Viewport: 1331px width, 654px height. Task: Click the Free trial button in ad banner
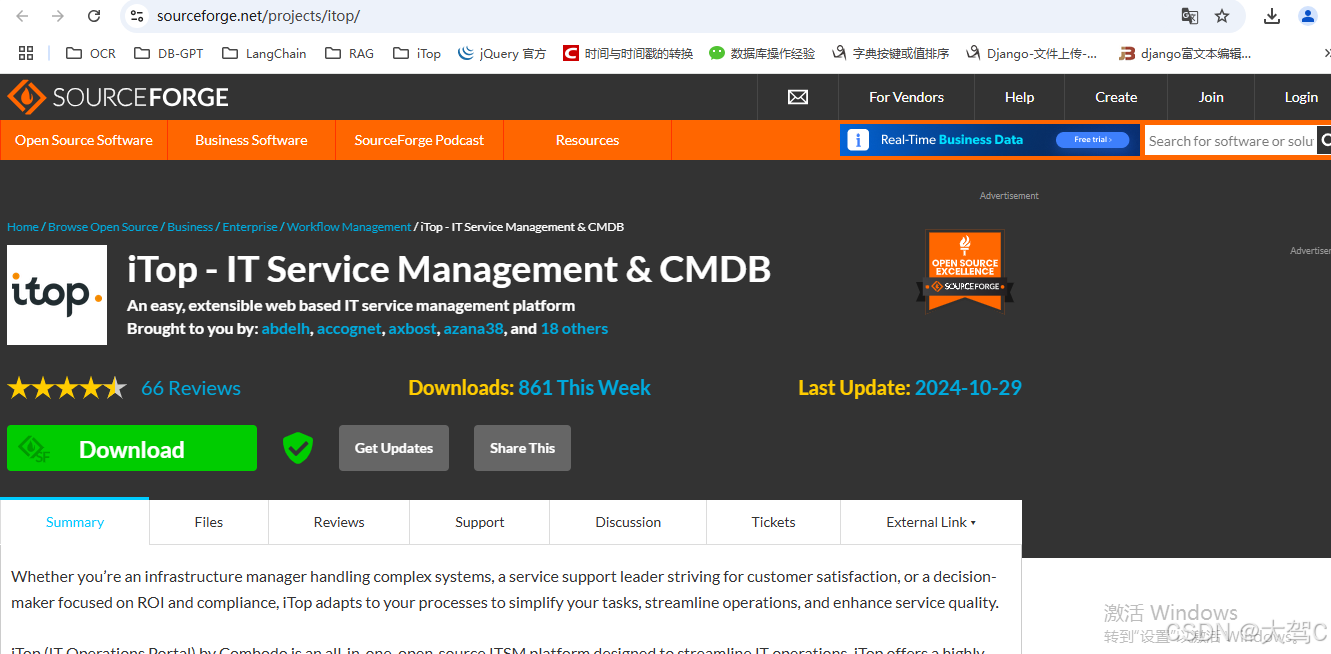pos(1092,140)
